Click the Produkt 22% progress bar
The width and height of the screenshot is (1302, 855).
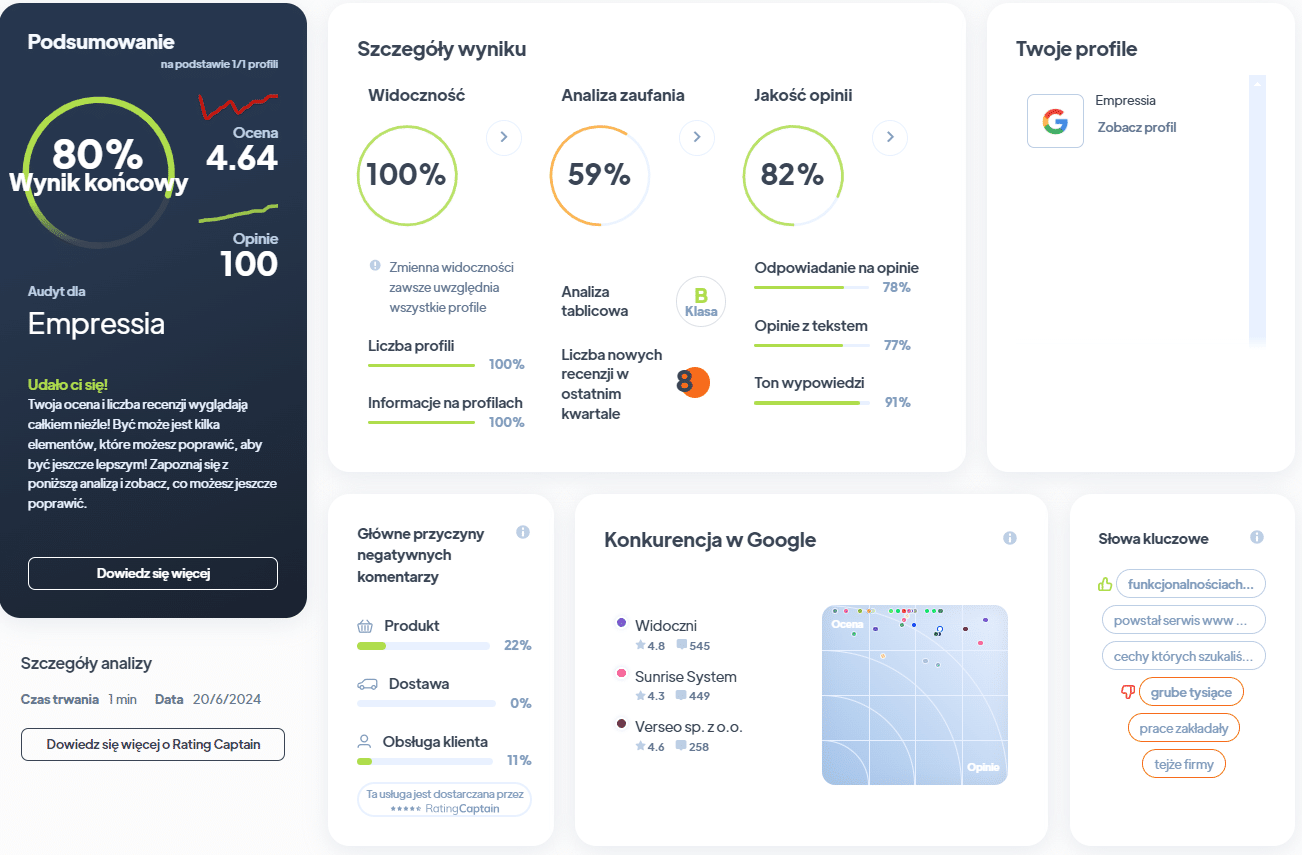[423, 646]
